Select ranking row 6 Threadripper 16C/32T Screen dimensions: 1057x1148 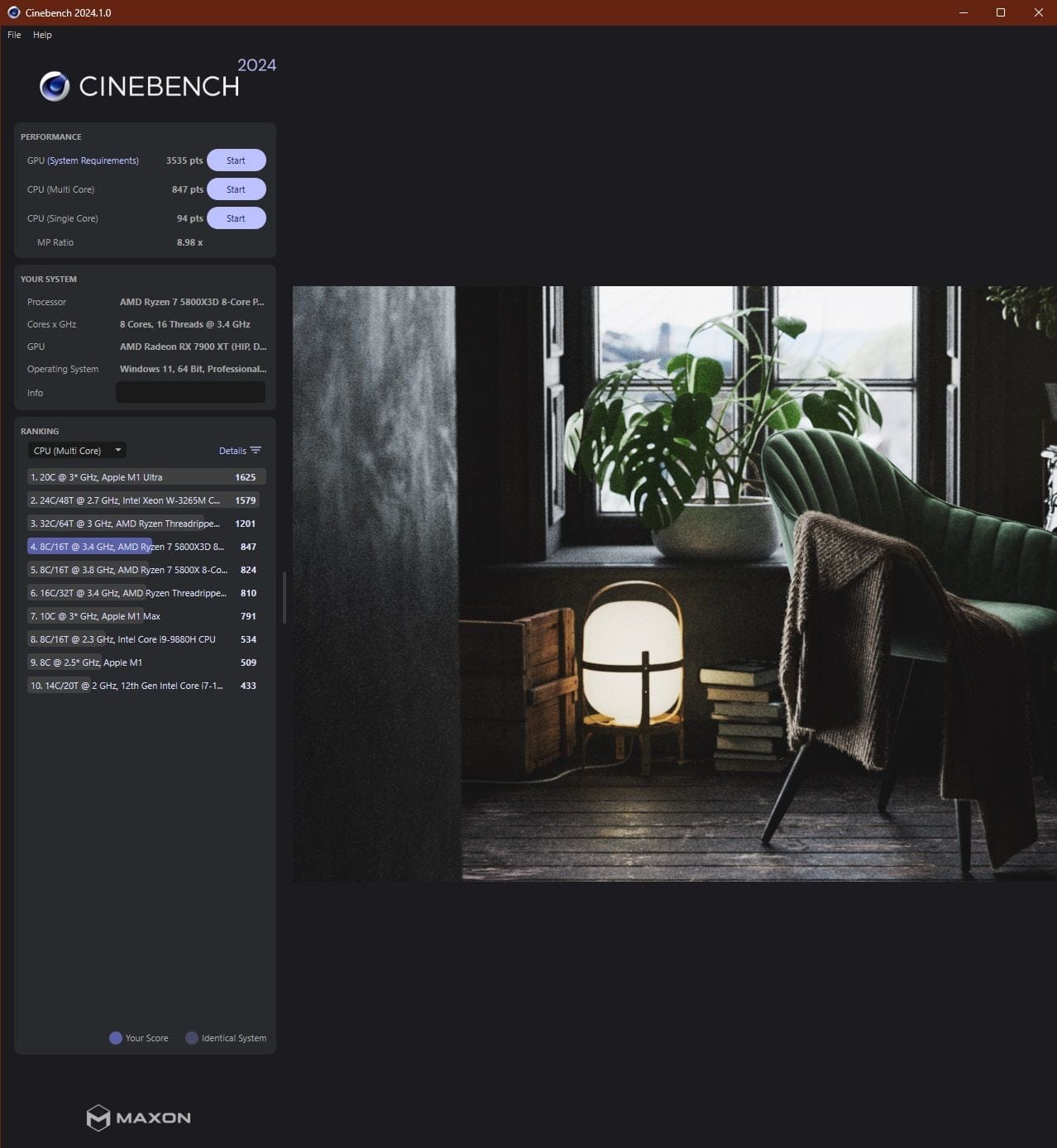click(x=146, y=593)
